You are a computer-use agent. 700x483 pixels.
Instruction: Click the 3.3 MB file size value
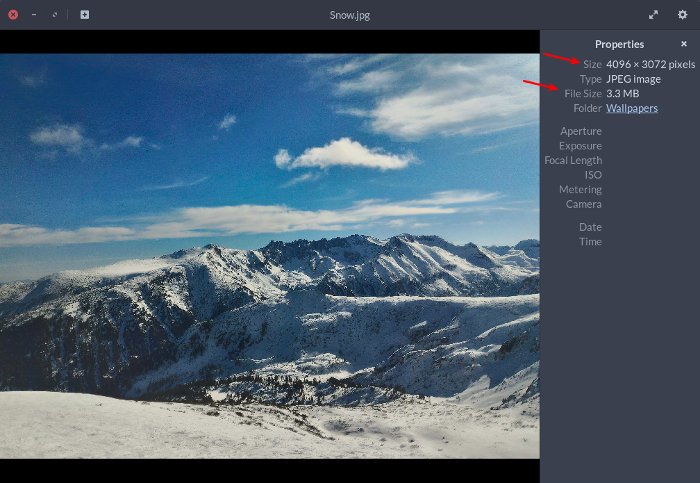coord(622,93)
